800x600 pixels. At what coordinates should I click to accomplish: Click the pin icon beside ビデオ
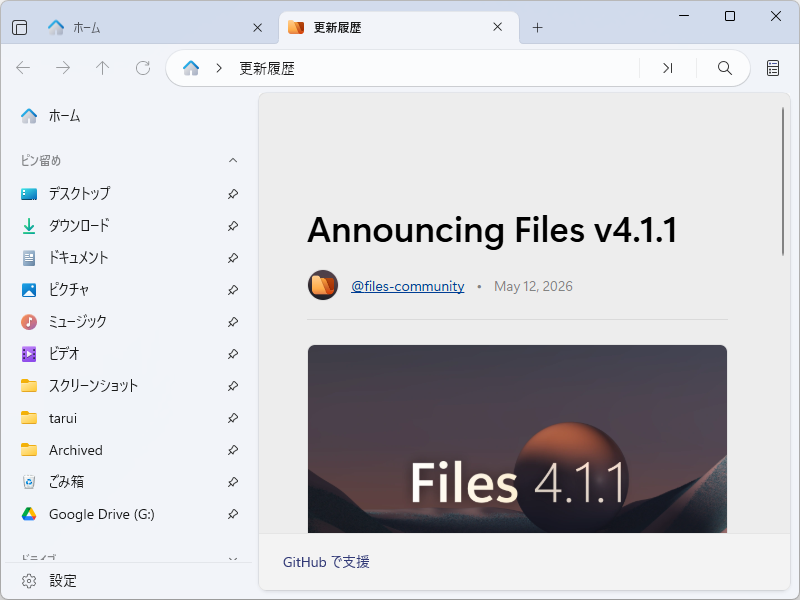(233, 354)
